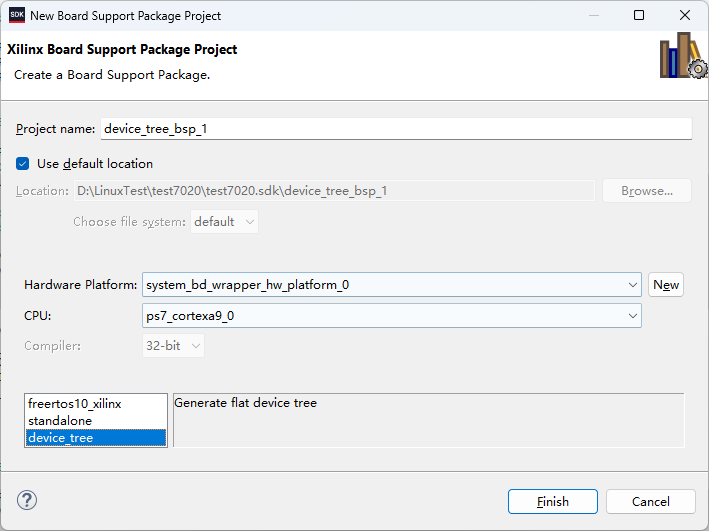The image size is (709, 531).
Task: Maximize the dialog window
Action: click(x=639, y=16)
